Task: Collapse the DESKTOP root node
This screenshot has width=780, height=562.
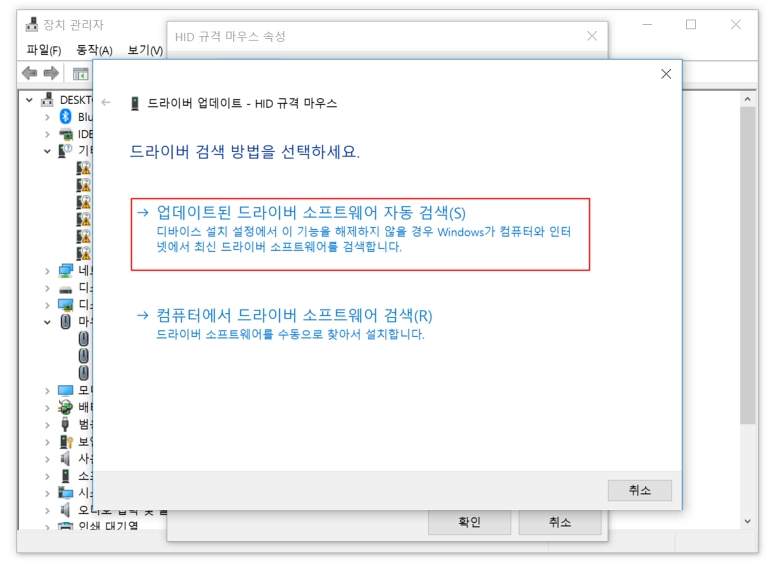Action: point(29,100)
